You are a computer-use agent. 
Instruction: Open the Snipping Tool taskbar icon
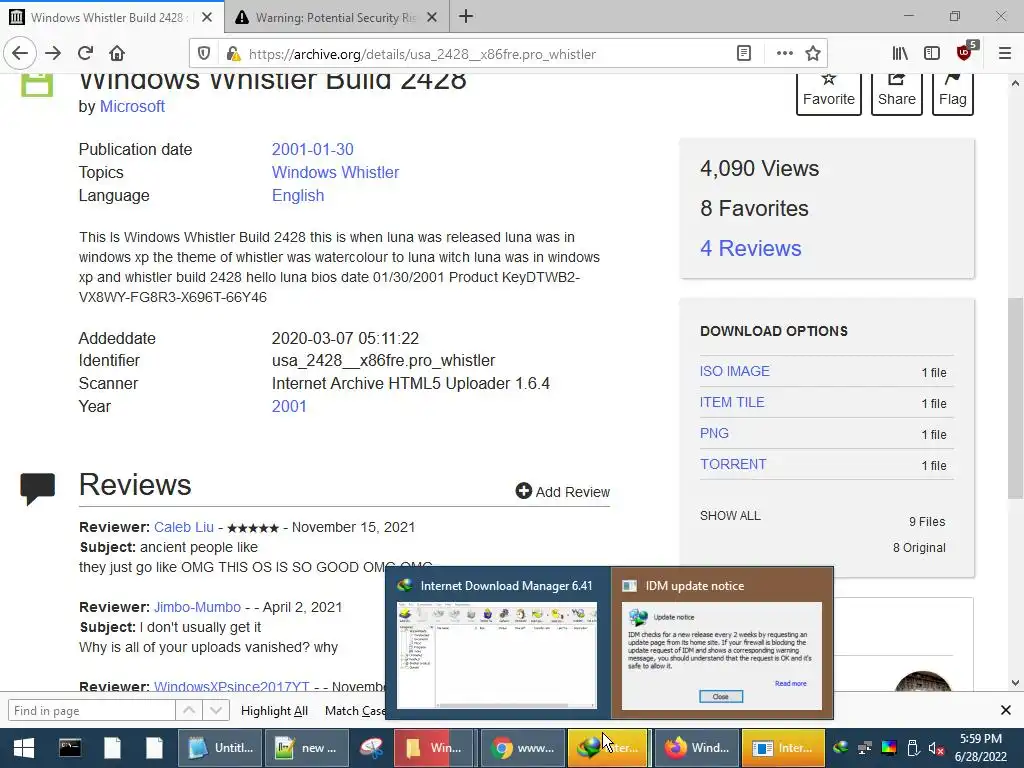point(372,748)
